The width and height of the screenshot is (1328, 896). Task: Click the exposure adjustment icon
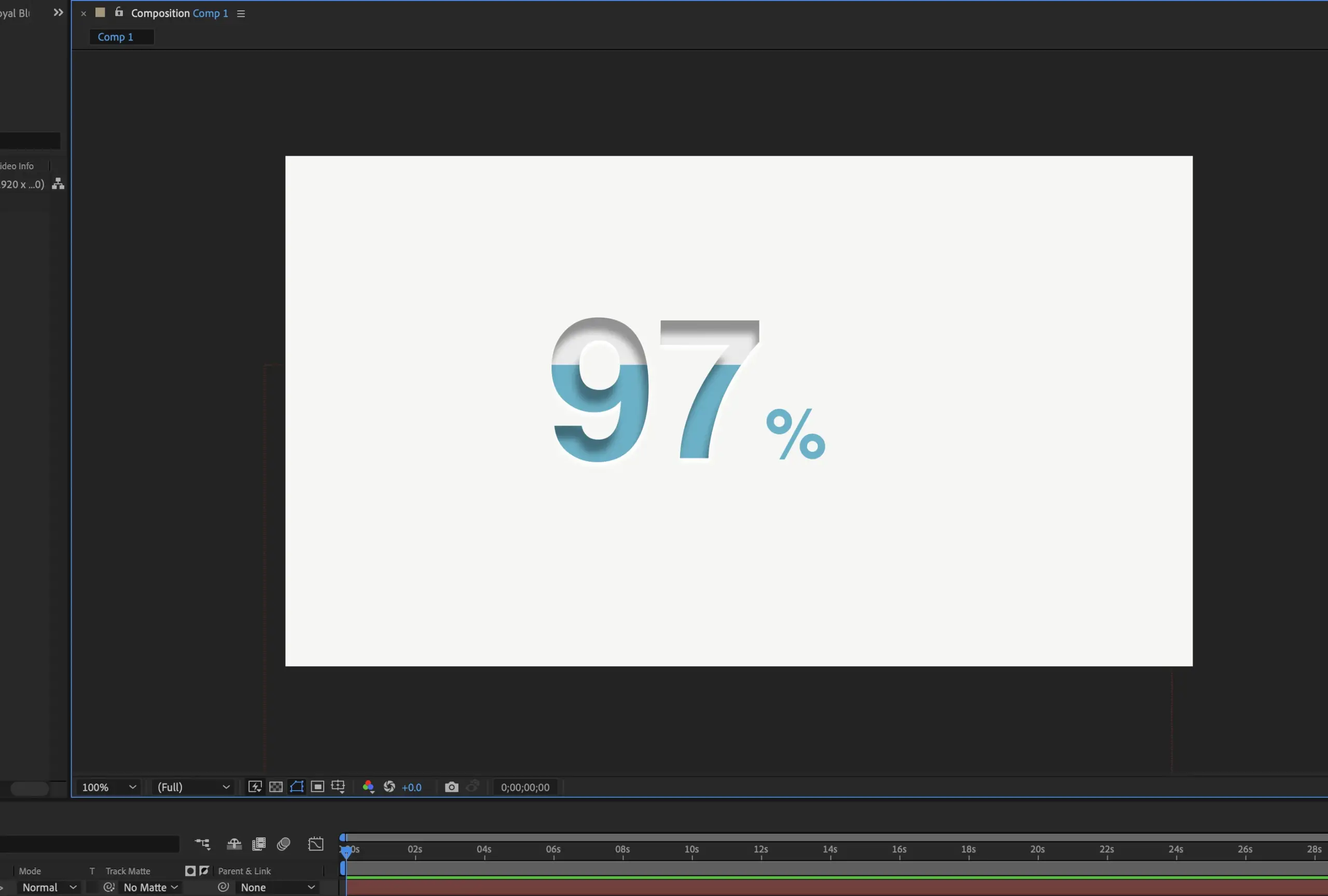pyautogui.click(x=390, y=787)
